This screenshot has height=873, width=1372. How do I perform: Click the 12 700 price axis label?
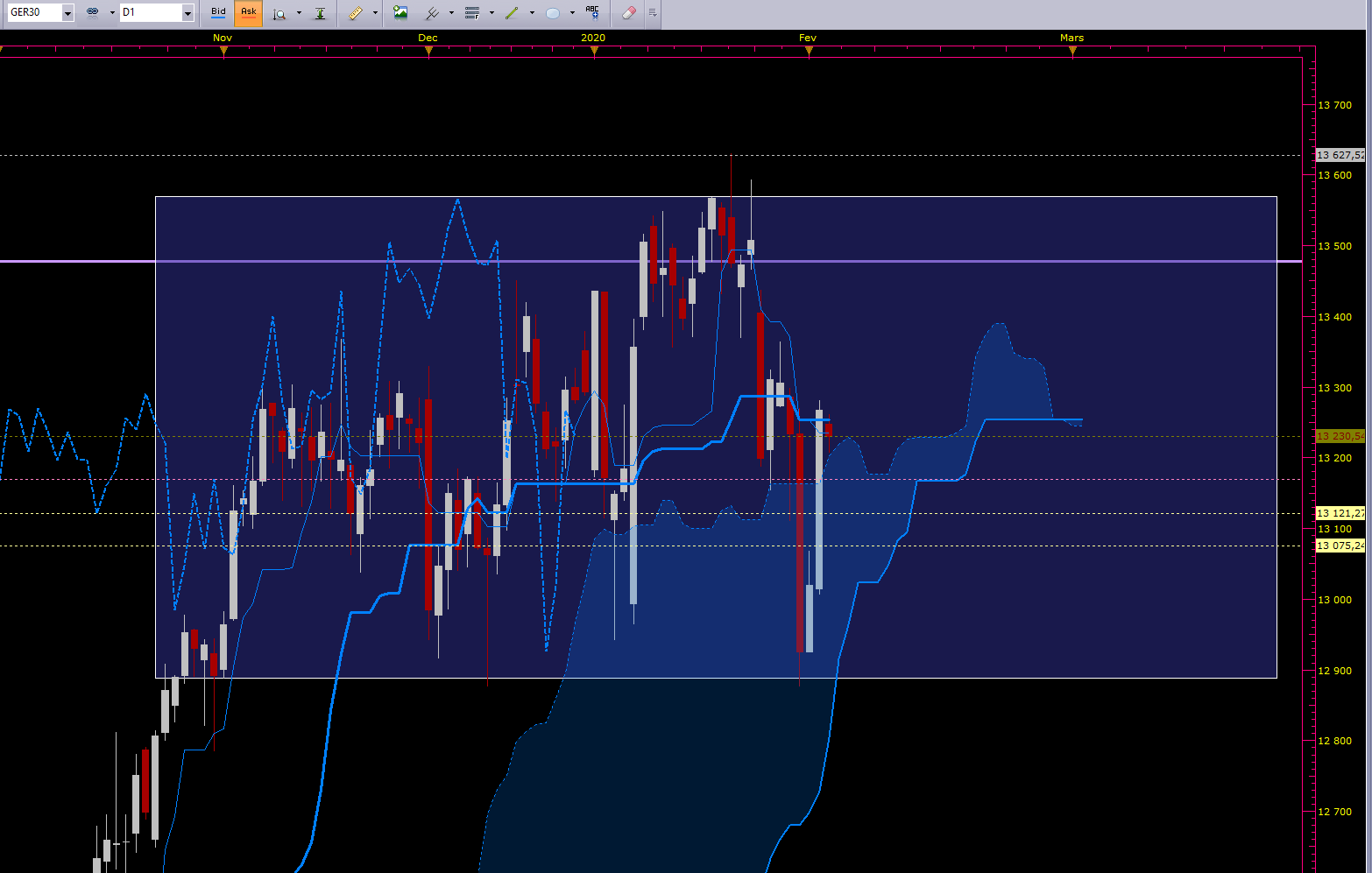tap(1335, 812)
